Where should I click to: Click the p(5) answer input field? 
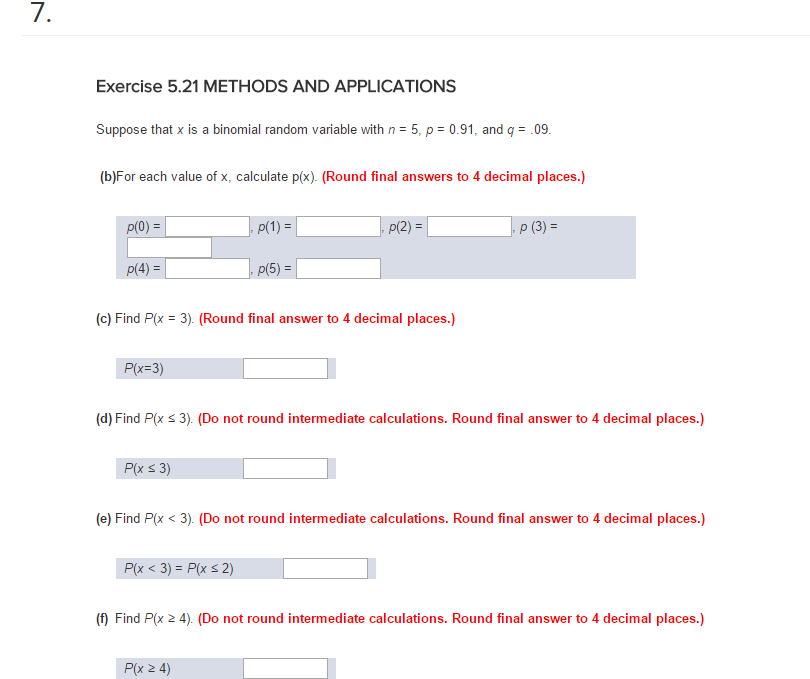[338, 268]
